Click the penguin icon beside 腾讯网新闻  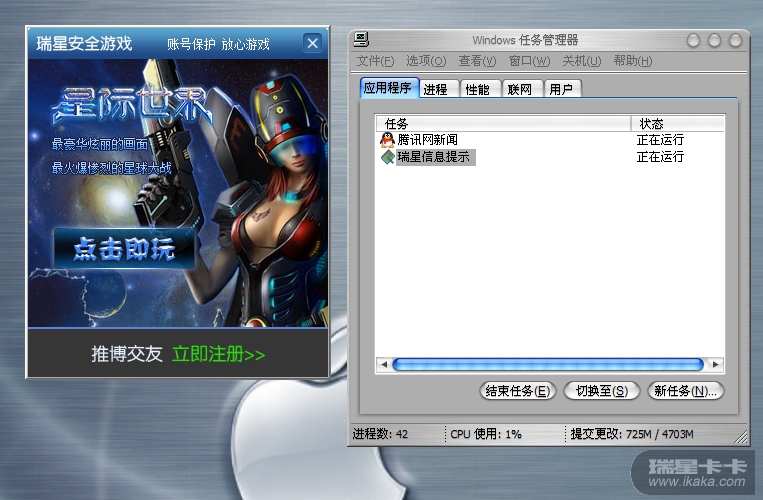(x=387, y=140)
